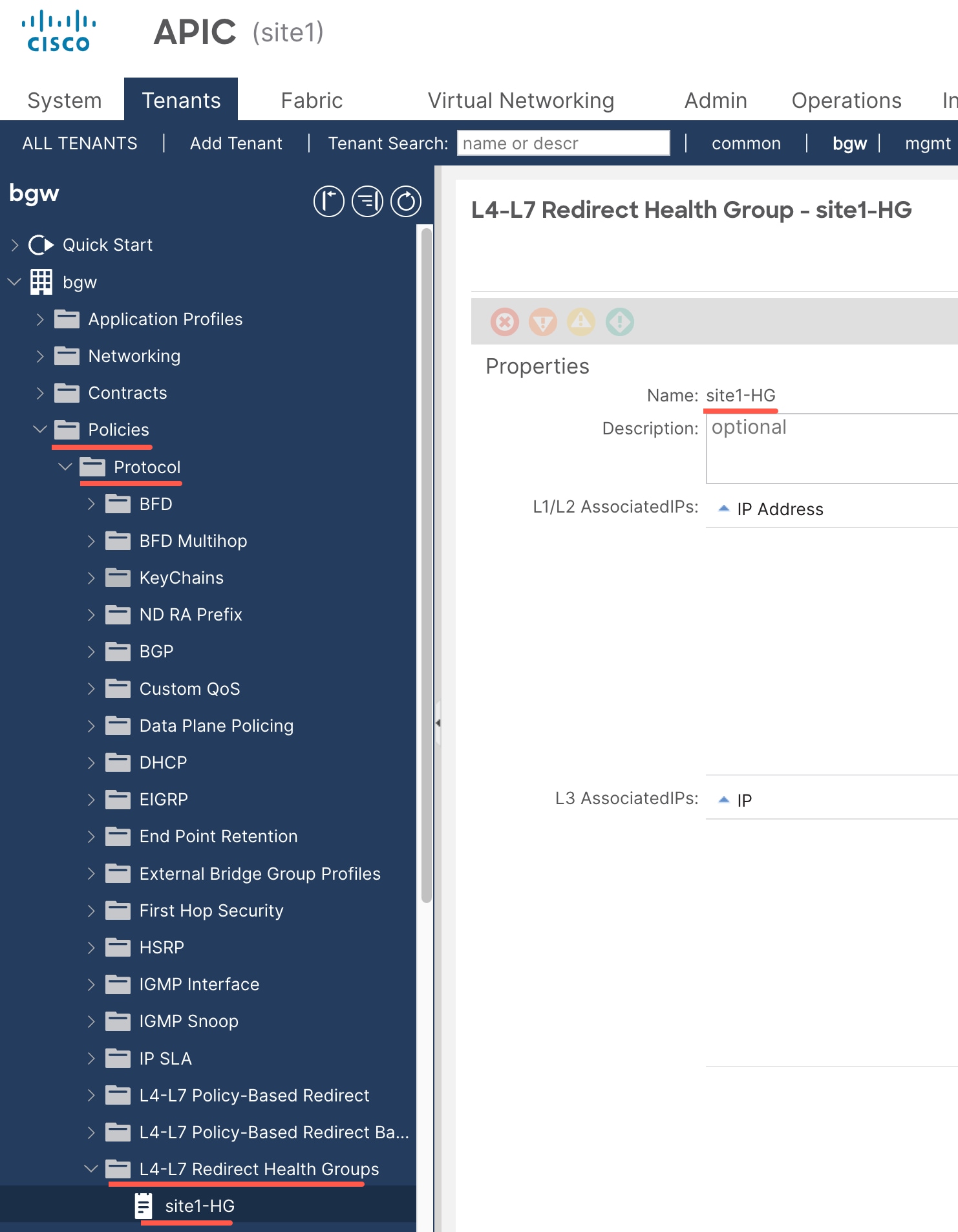Click the Quick Start icon
This screenshot has height=1232, width=958.
click(41, 245)
